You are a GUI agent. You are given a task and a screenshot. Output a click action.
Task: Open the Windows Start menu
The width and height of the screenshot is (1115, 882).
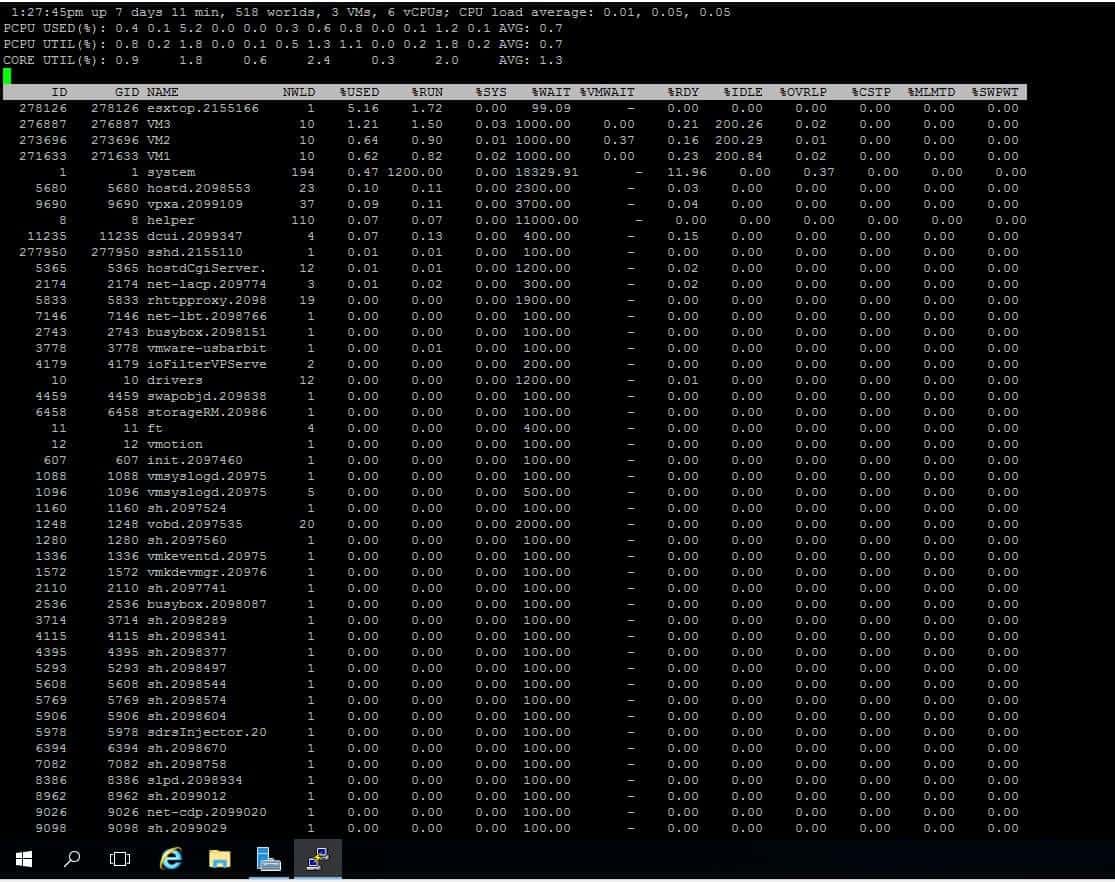tap(23, 859)
